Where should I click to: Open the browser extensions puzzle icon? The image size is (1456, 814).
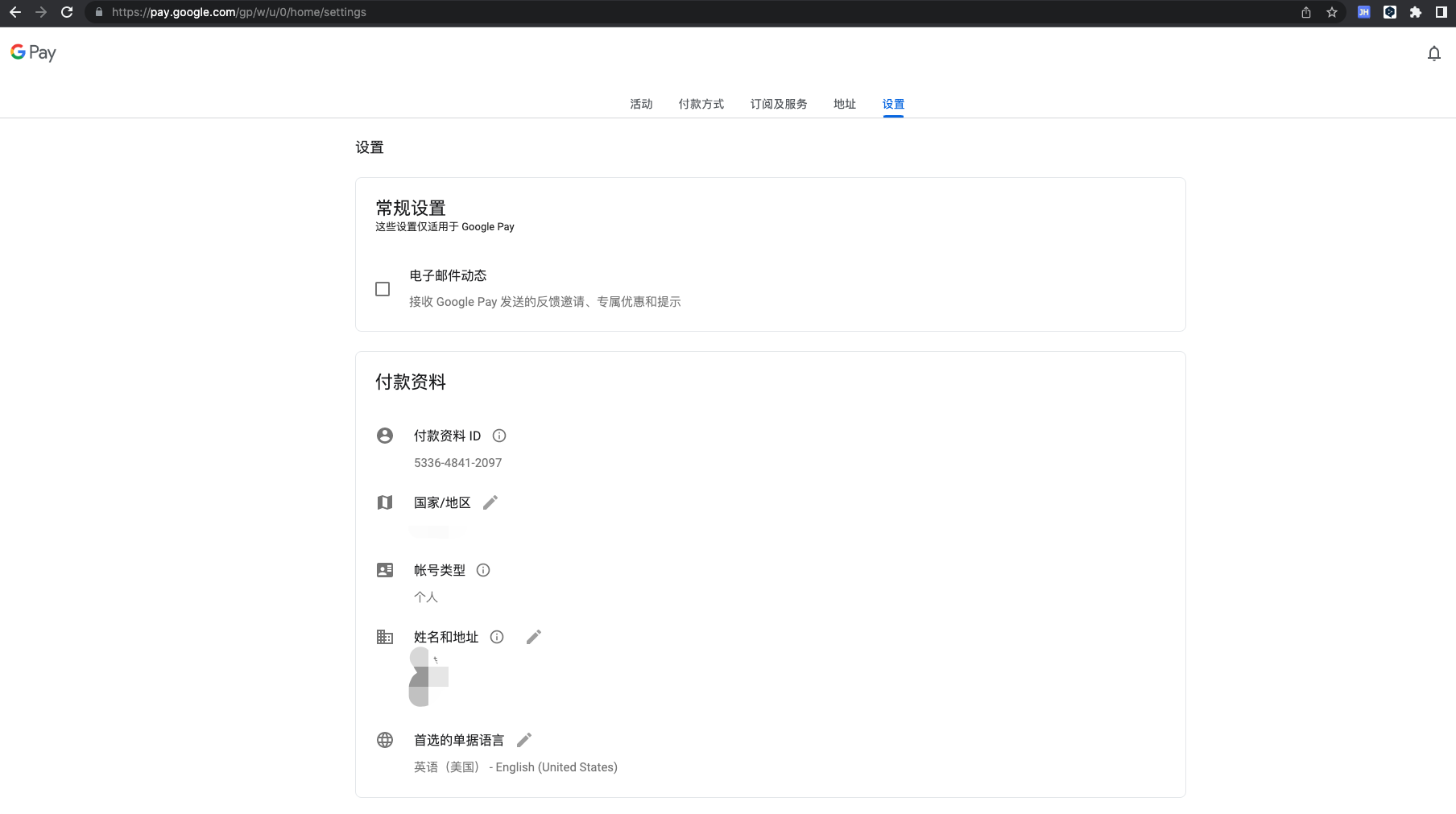click(x=1415, y=12)
